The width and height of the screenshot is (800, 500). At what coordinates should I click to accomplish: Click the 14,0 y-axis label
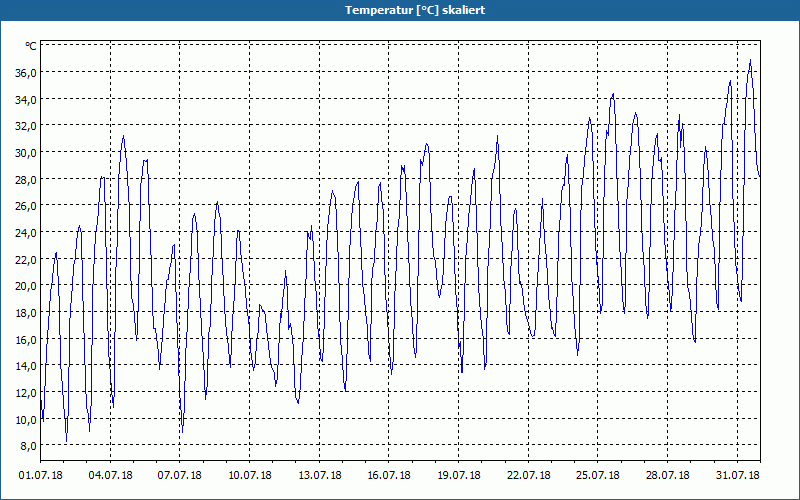tap(26, 366)
